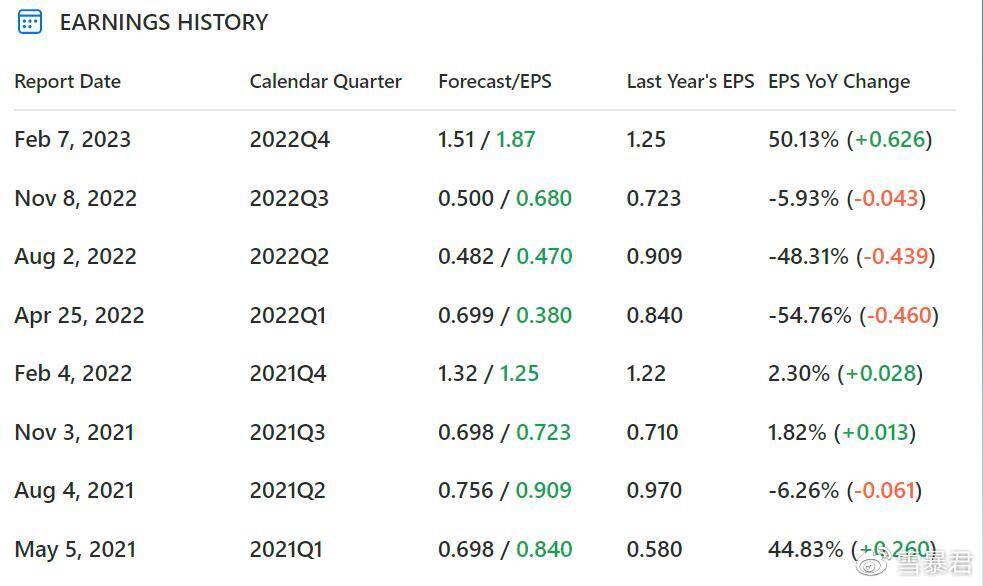Click the green 1.87 EPS value
This screenshot has height=586, width=983.
pyautogui.click(x=515, y=139)
